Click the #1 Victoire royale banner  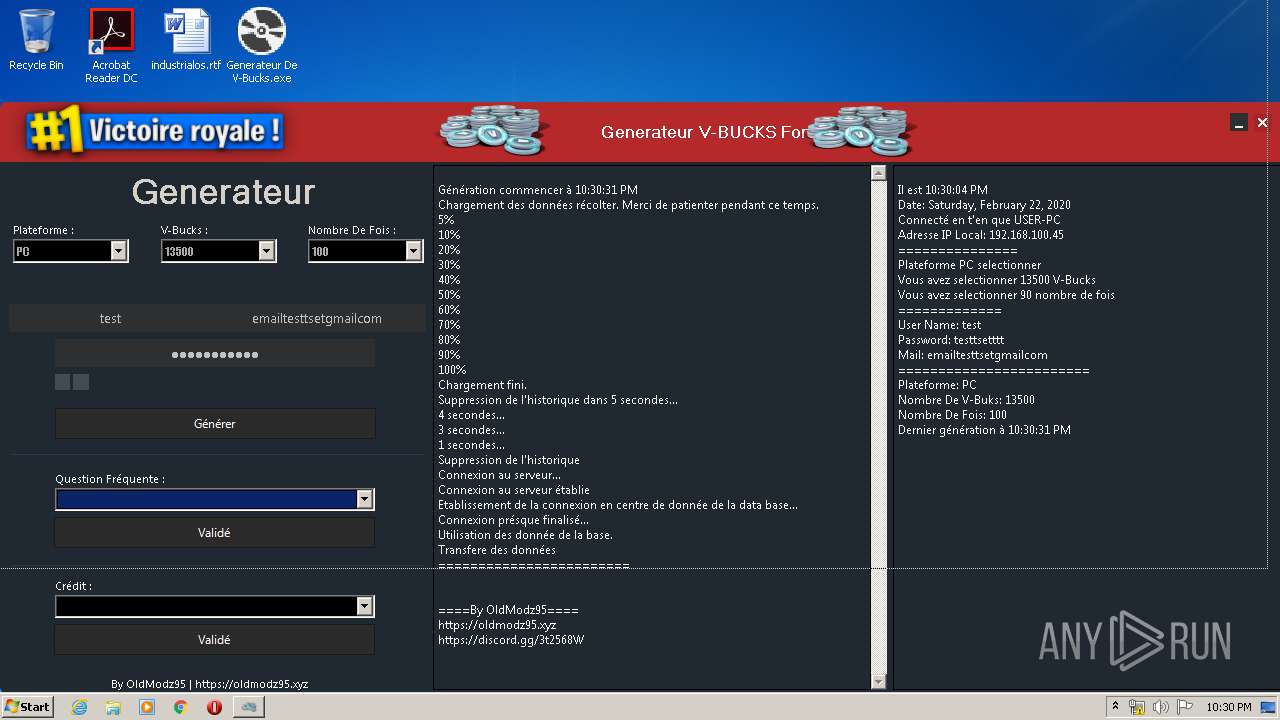[156, 131]
